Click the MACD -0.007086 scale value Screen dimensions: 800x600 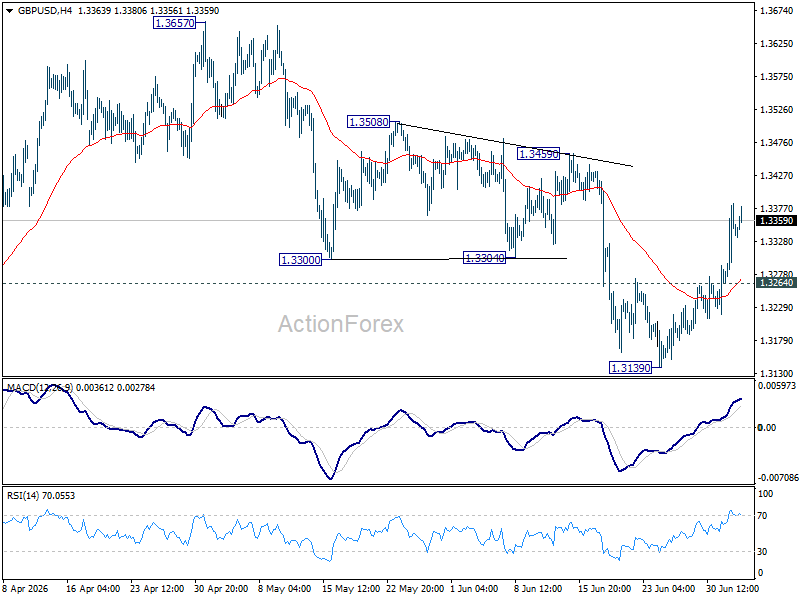point(778,478)
